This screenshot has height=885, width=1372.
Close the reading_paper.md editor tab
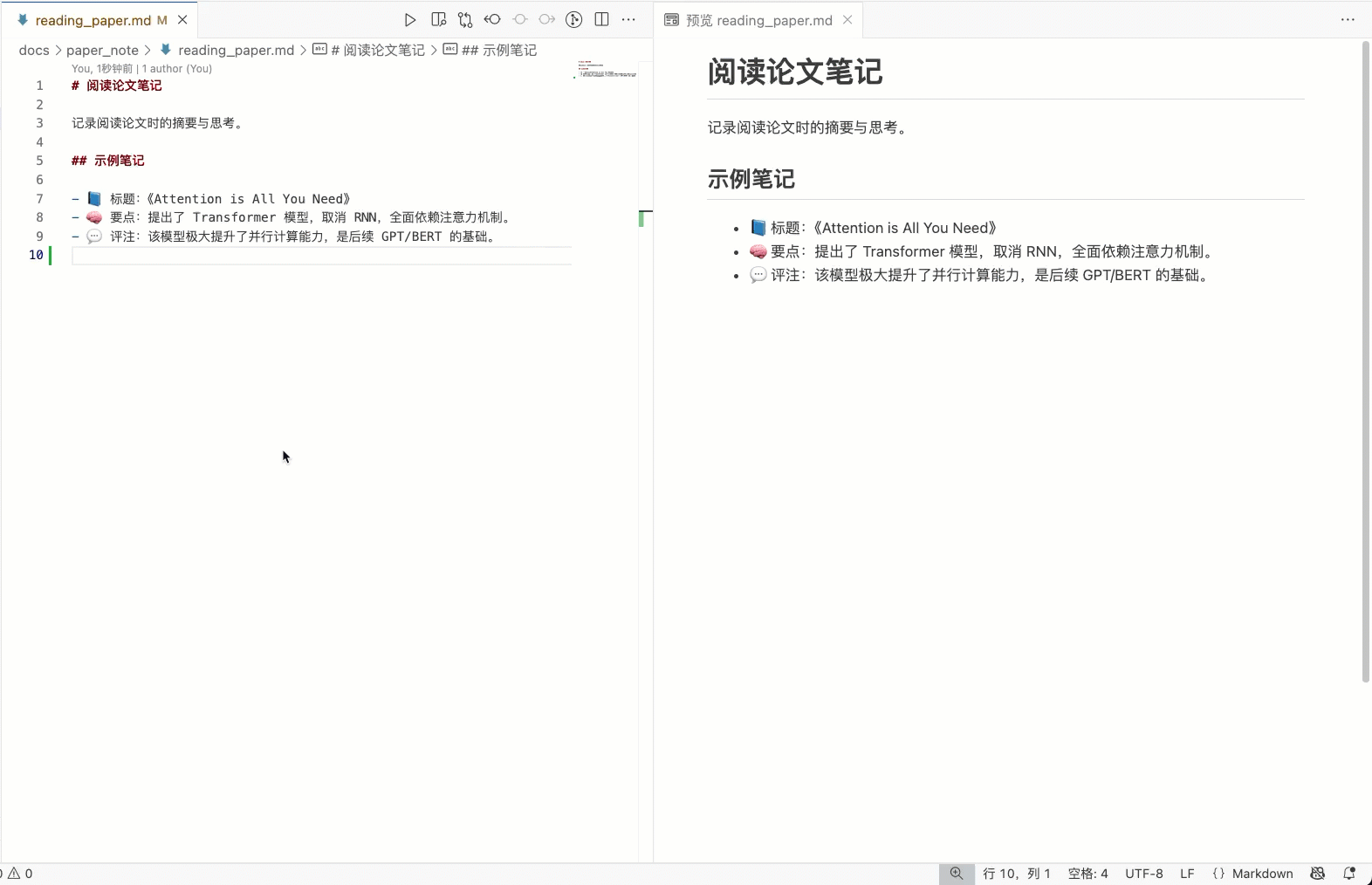[182, 19]
